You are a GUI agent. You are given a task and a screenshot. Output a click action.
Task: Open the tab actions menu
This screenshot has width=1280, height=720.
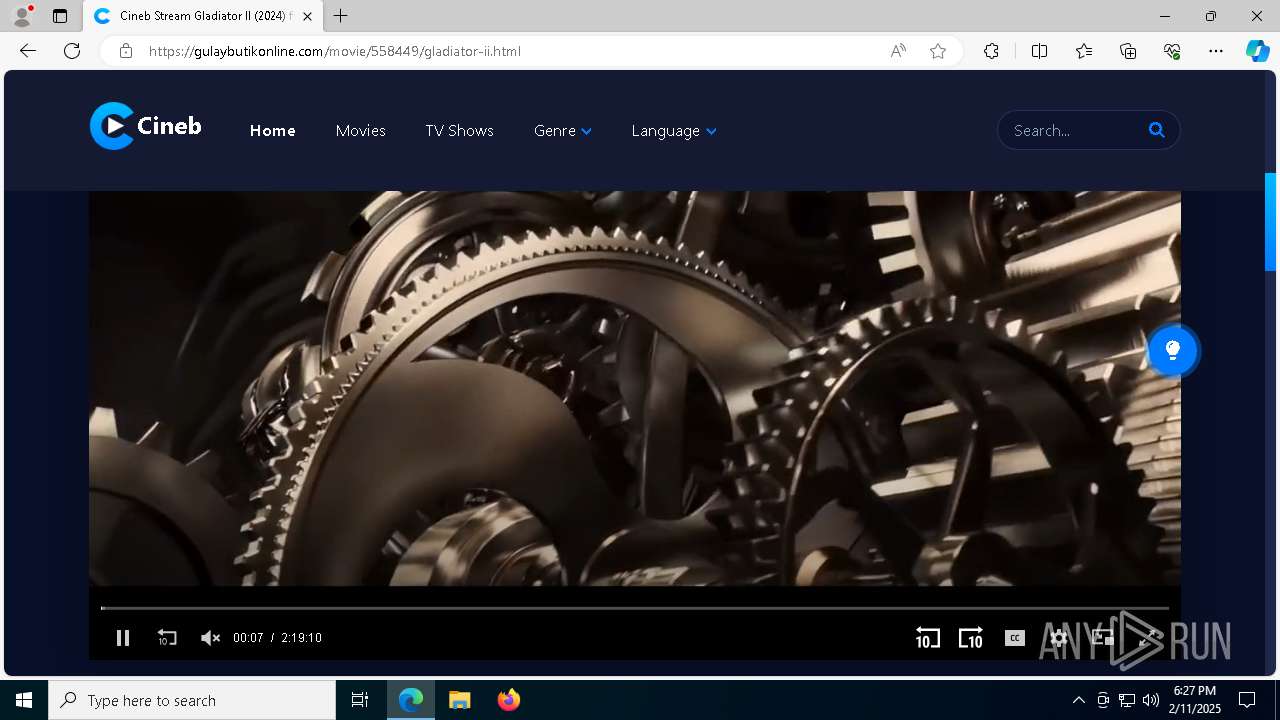pos(60,16)
